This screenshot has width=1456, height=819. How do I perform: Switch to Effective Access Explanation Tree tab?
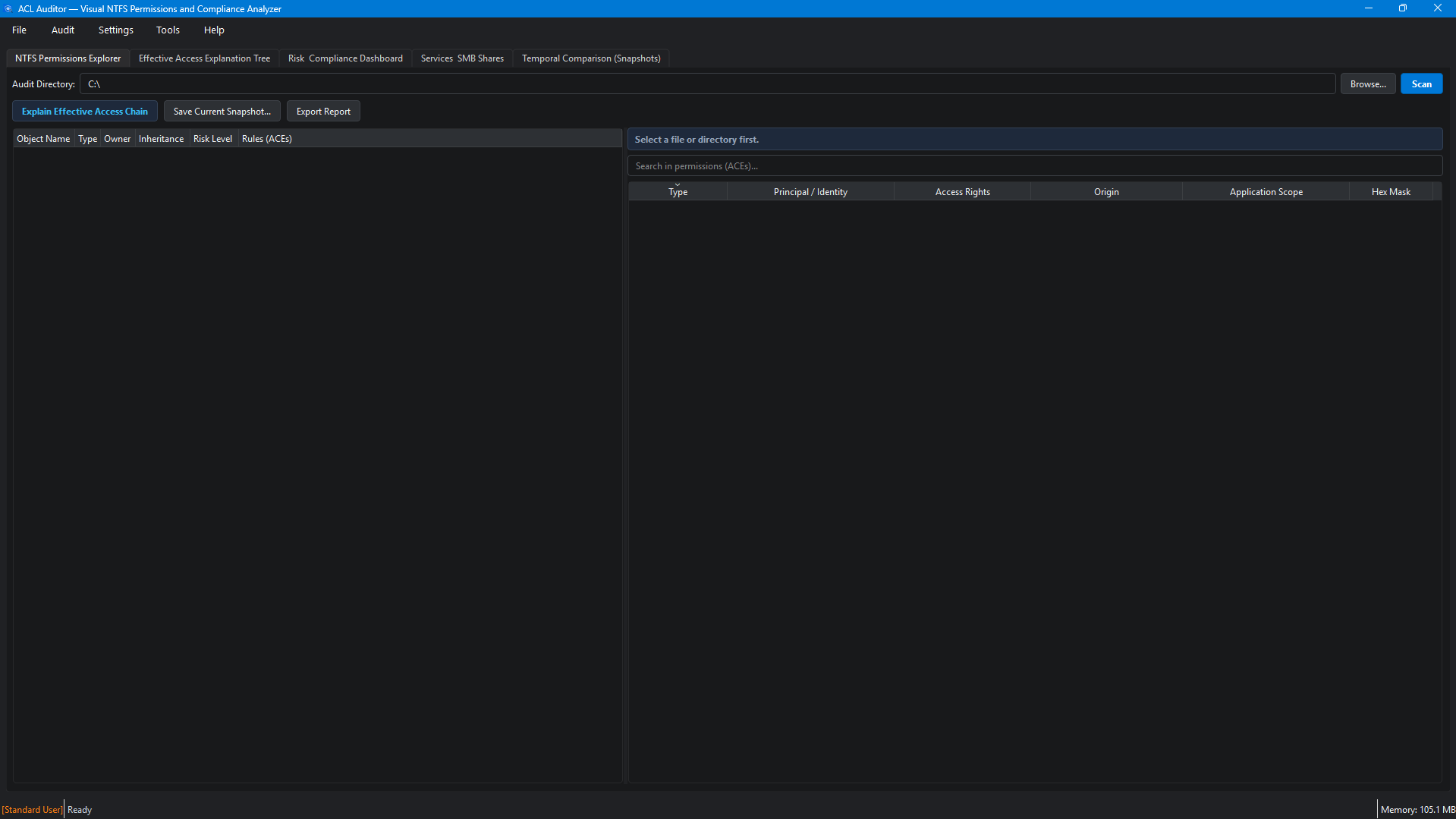204,58
